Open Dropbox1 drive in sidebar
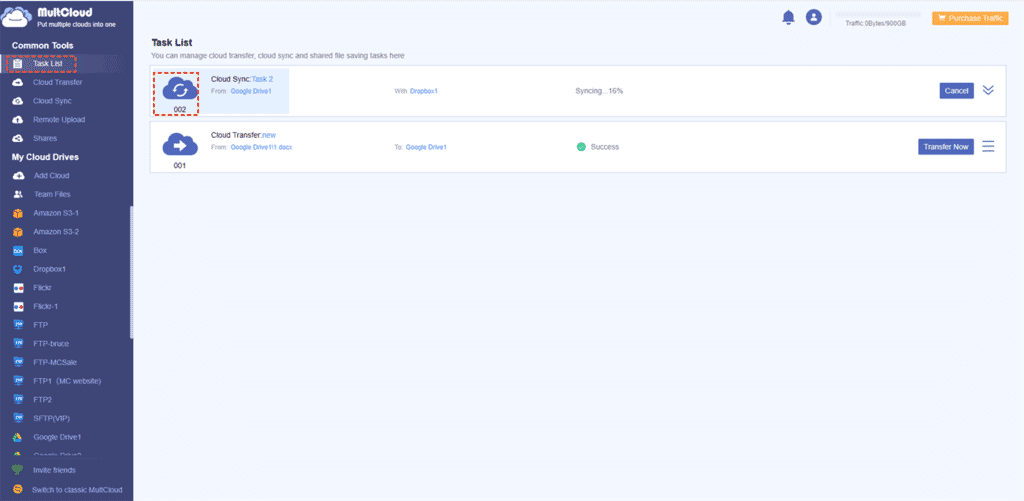Screen dimensions: 1024x501 [x=50, y=269]
